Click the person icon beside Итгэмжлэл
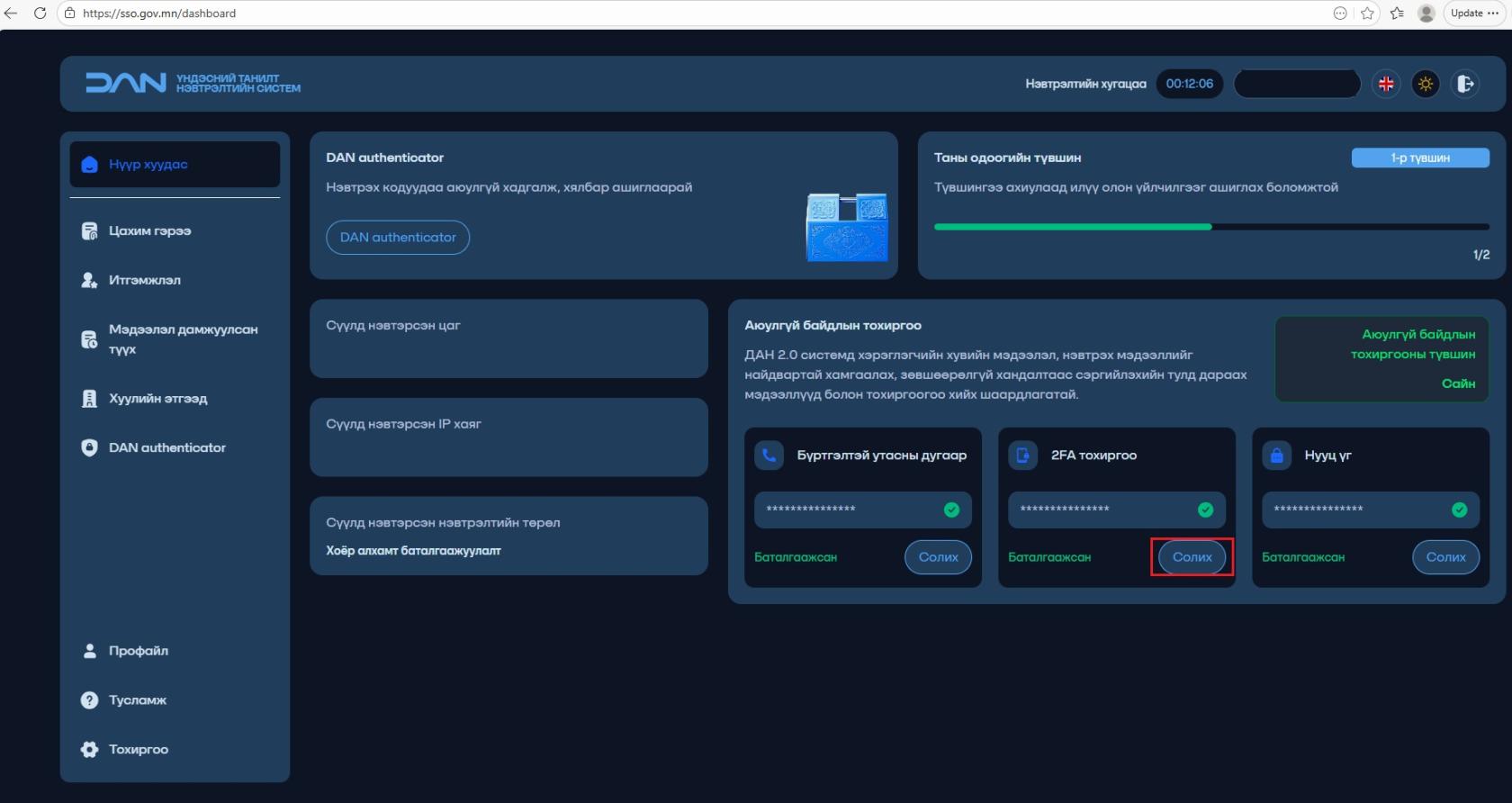This screenshot has width=1512, height=803. tap(89, 280)
